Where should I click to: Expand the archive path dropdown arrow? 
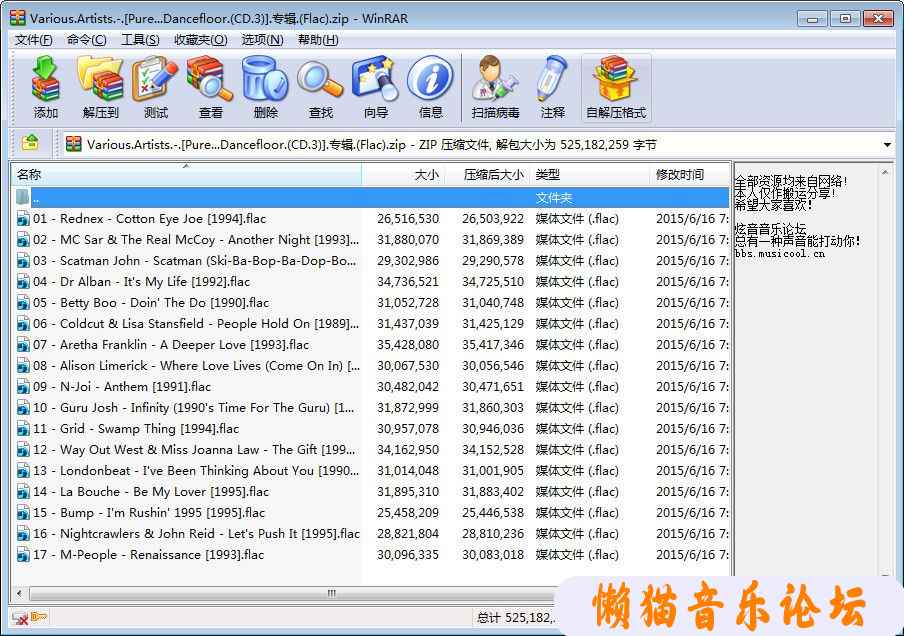point(887,145)
